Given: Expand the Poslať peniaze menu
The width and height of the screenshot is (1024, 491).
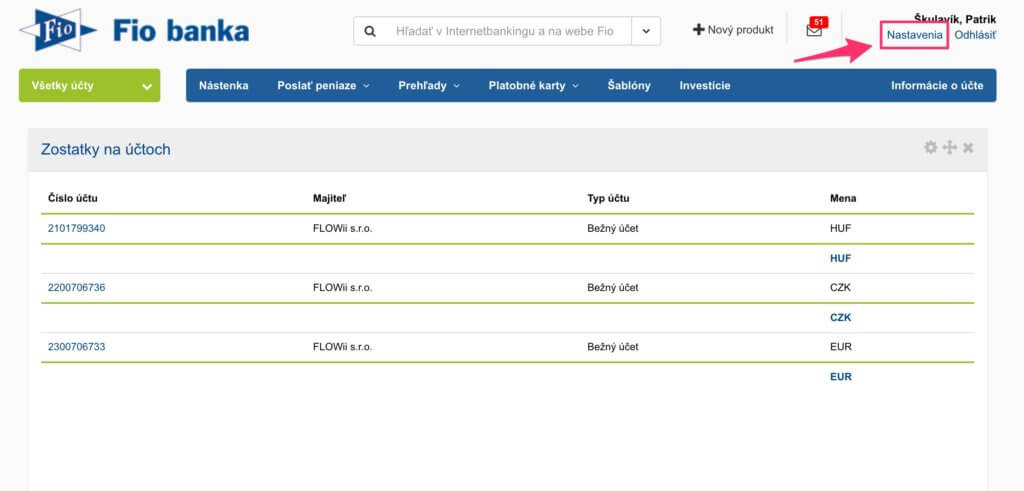Looking at the screenshot, I should [323, 86].
